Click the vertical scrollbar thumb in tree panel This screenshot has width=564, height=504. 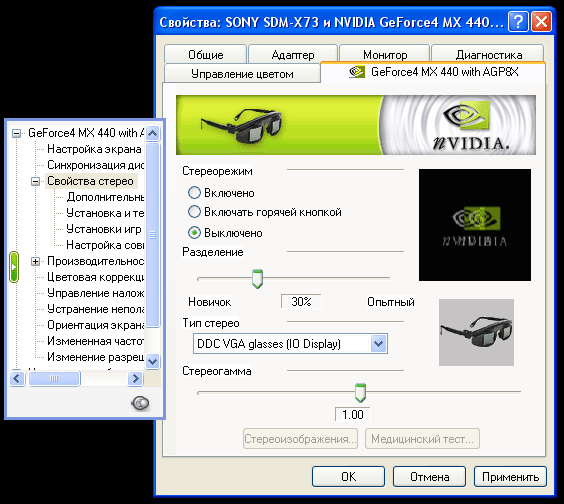(x=153, y=235)
